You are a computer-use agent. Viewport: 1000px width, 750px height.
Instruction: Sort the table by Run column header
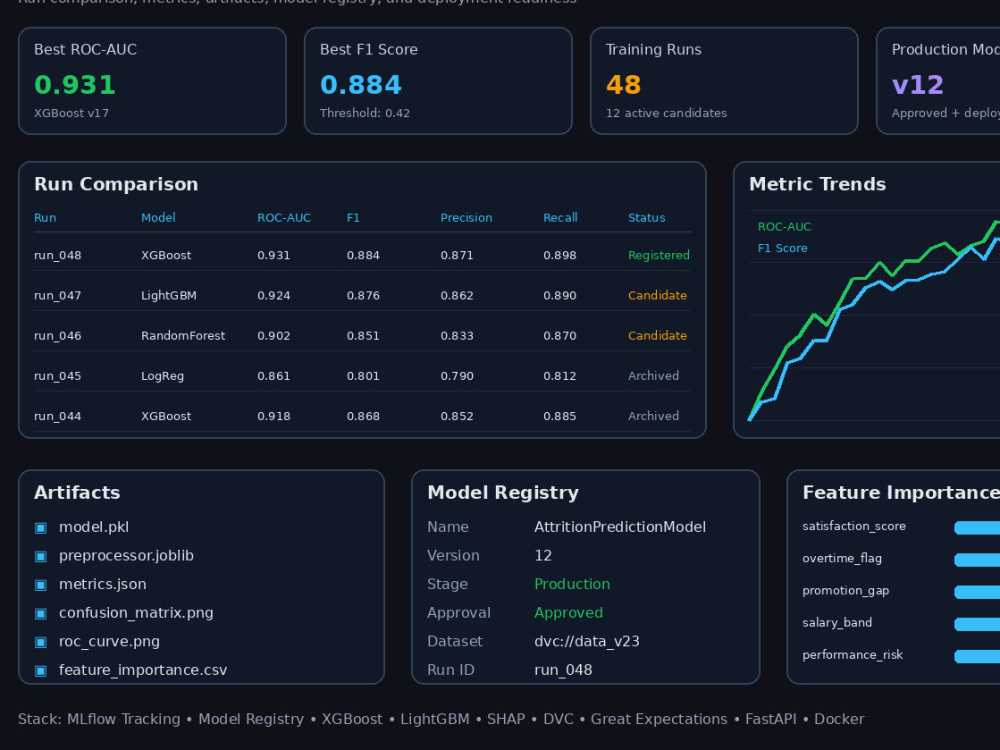point(45,217)
